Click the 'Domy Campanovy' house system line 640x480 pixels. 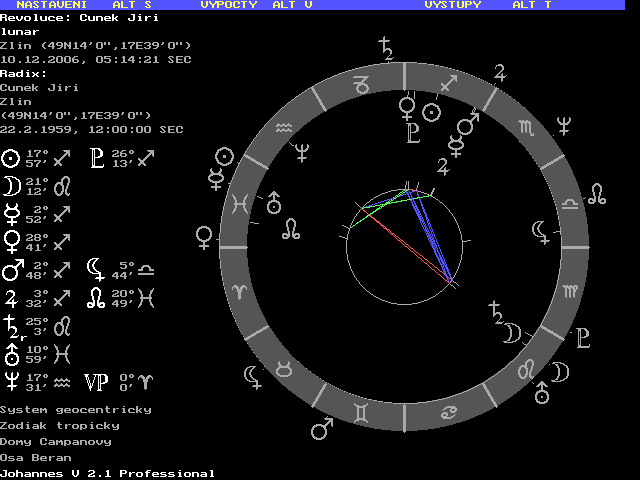point(55,441)
